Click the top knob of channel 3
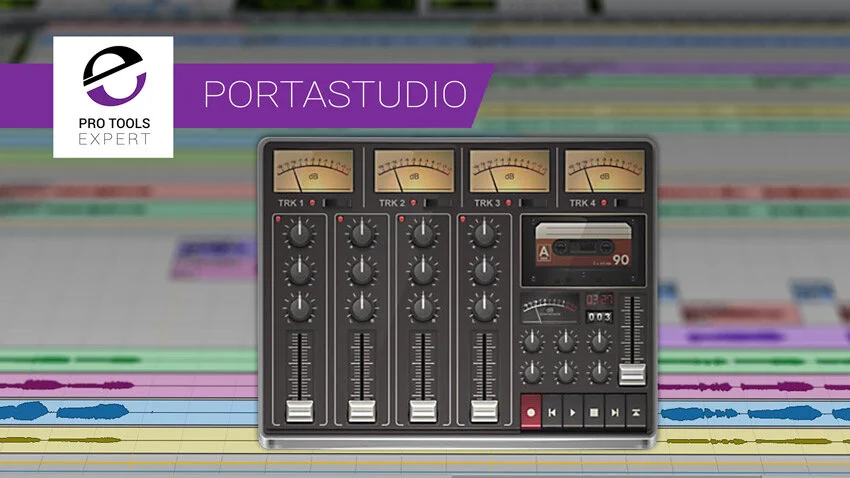Viewport: 850px width, 478px height. pyautogui.click(x=423, y=234)
